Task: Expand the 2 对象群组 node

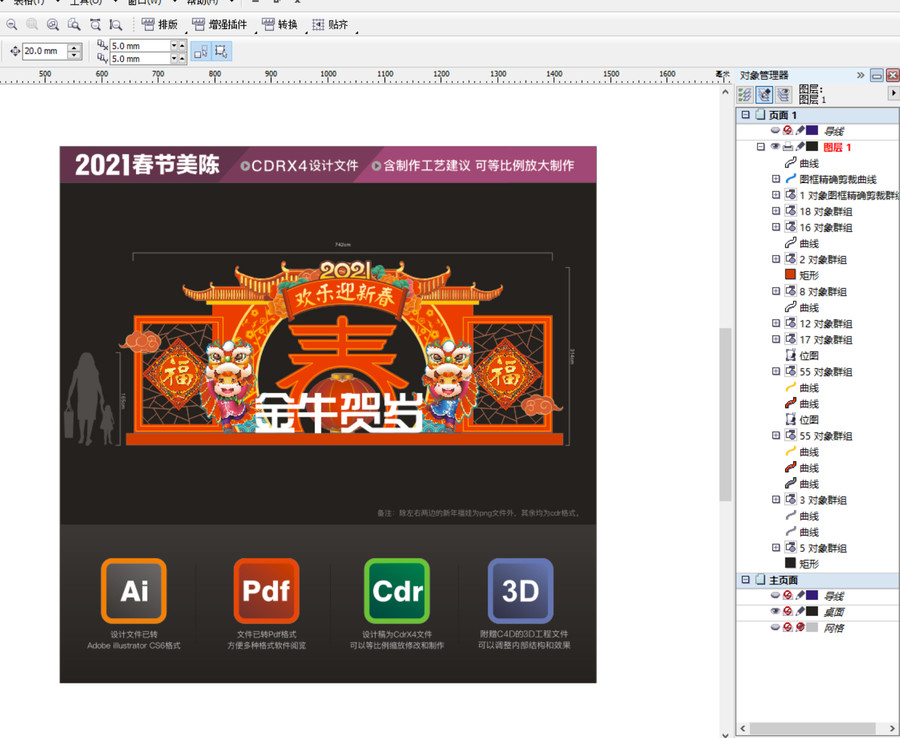Action: [776, 259]
